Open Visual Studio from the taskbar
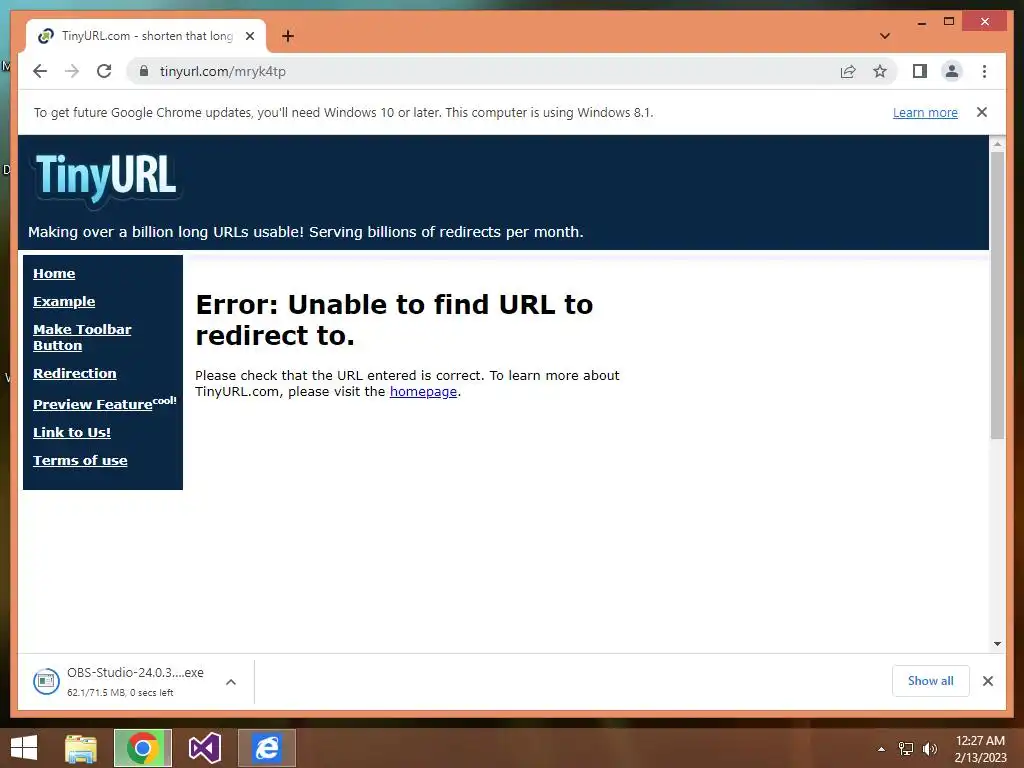Screen dimensions: 1024x768 (x=205, y=748)
